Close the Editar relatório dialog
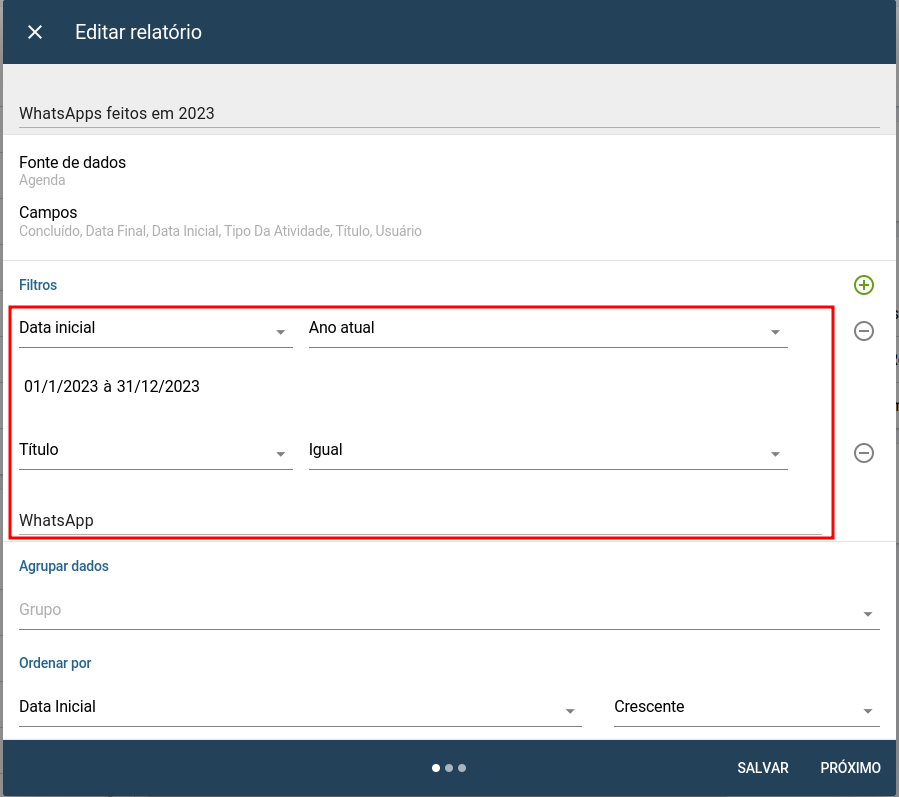 pos(35,32)
